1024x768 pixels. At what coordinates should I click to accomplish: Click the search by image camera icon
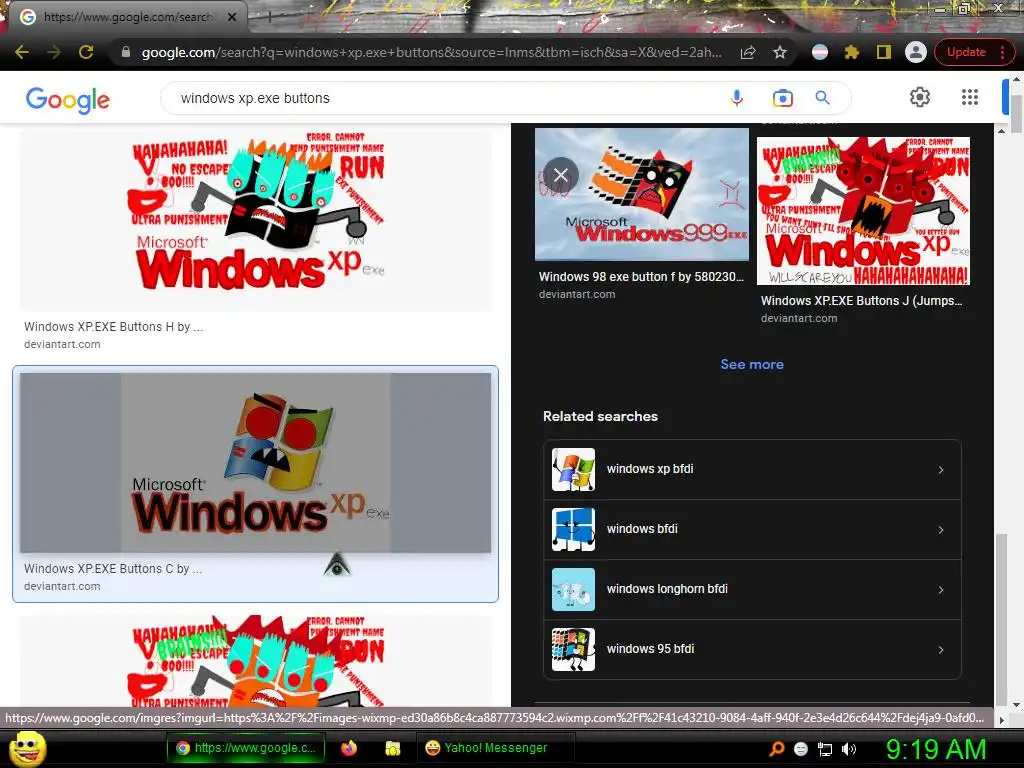point(782,98)
